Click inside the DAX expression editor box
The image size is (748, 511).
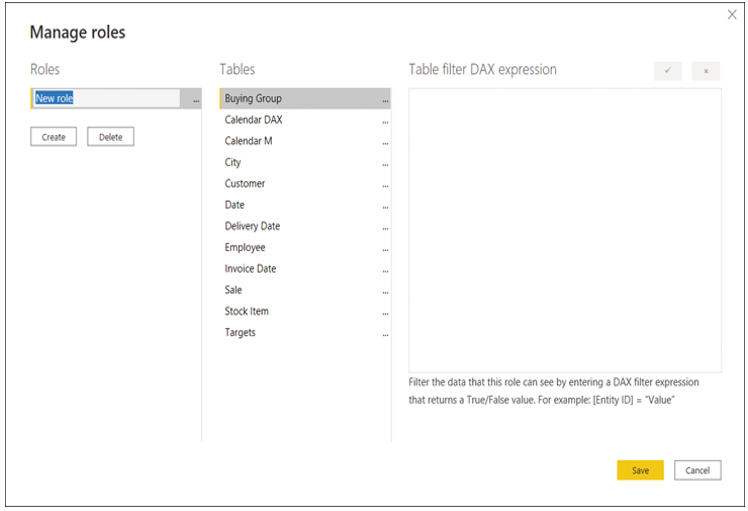pos(565,230)
